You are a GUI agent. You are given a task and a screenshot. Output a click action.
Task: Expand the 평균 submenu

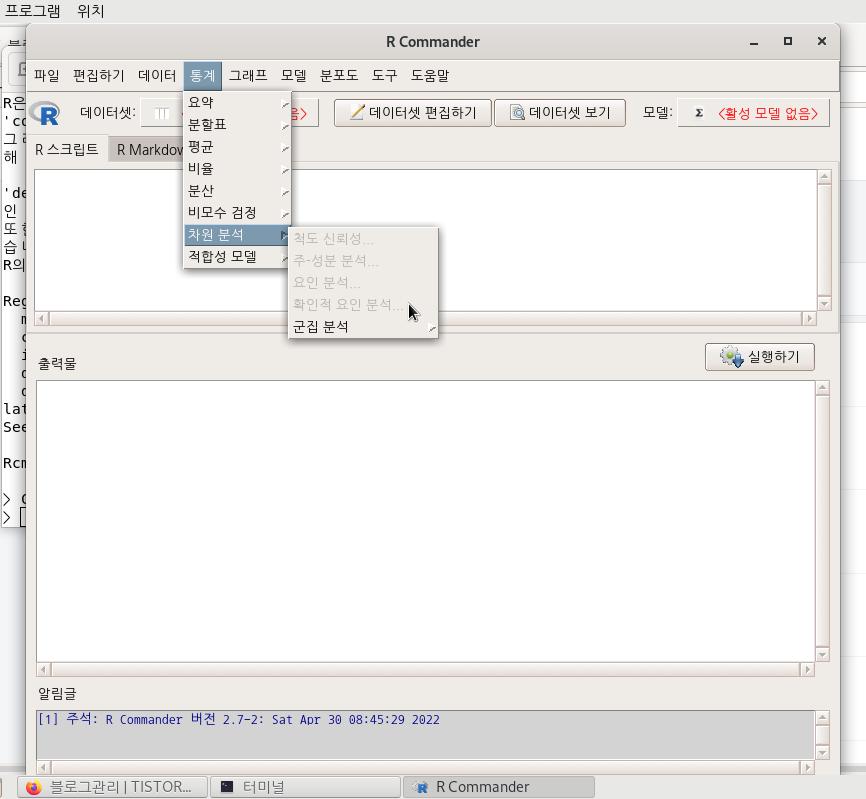click(237, 147)
